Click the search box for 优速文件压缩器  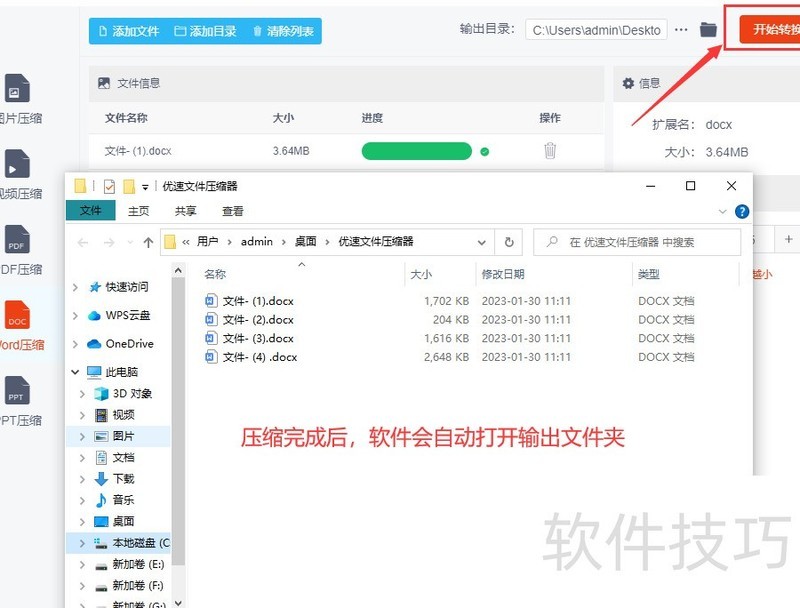click(637, 242)
